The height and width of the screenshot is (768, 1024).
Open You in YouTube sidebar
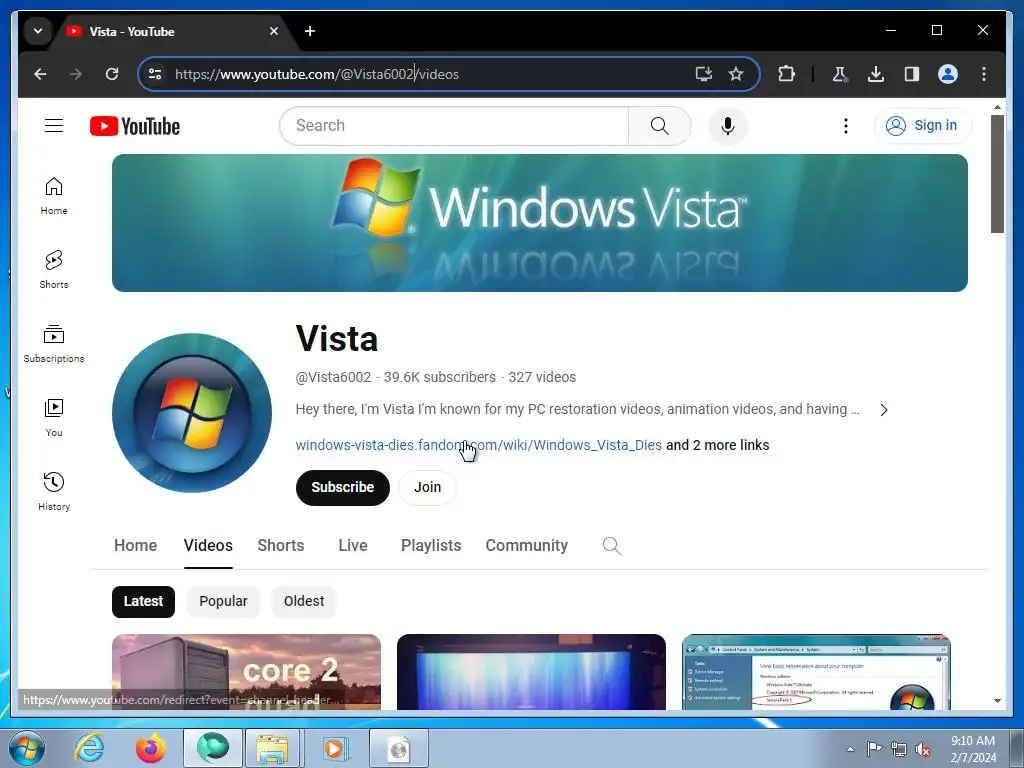[x=54, y=418]
